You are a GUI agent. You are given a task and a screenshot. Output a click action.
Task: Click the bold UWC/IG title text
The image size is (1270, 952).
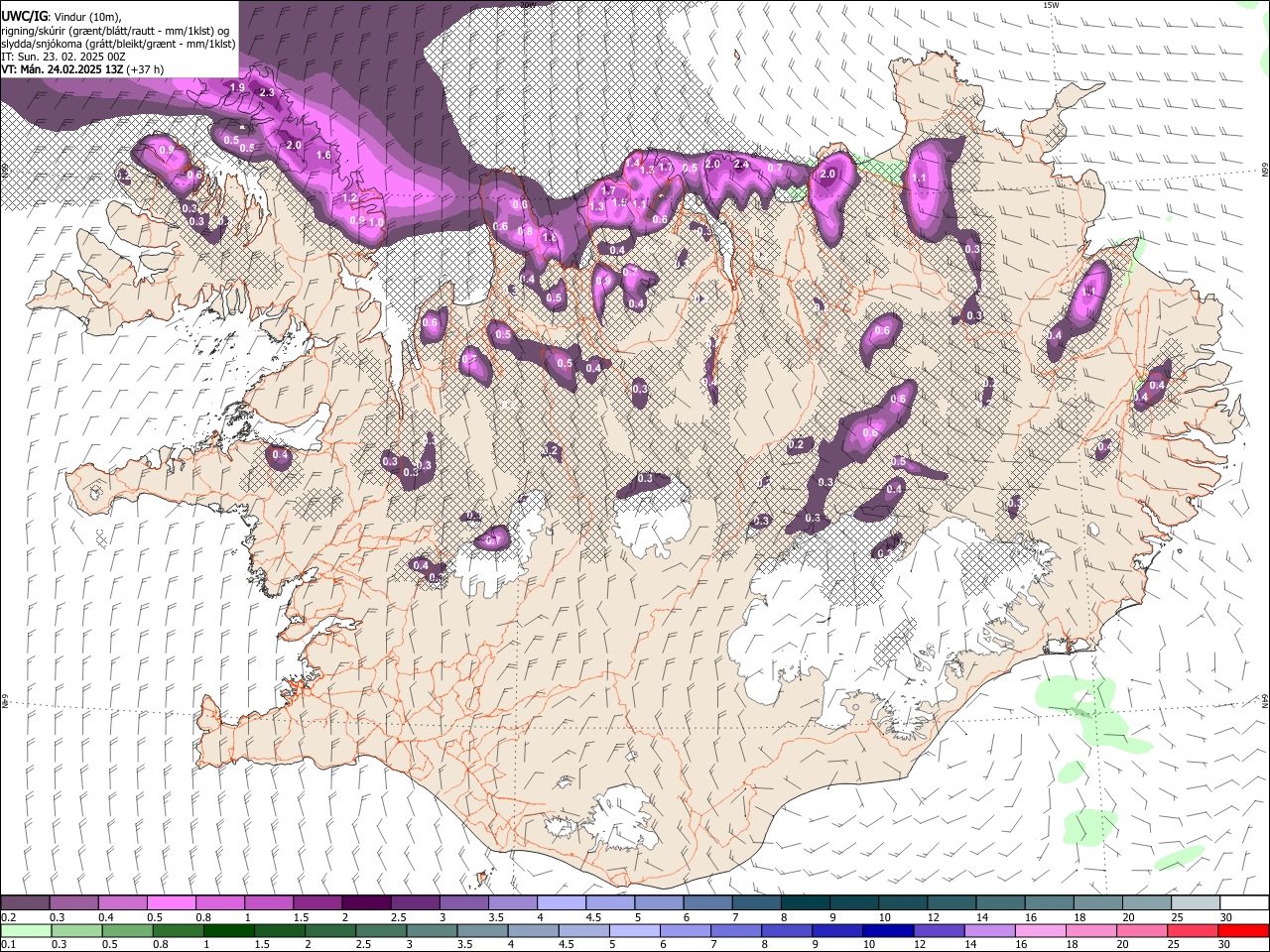pos(24,16)
